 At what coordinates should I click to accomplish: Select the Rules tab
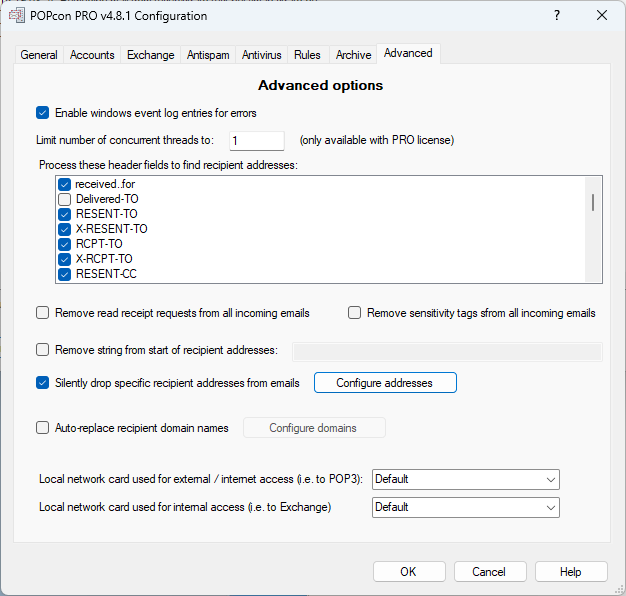click(307, 55)
